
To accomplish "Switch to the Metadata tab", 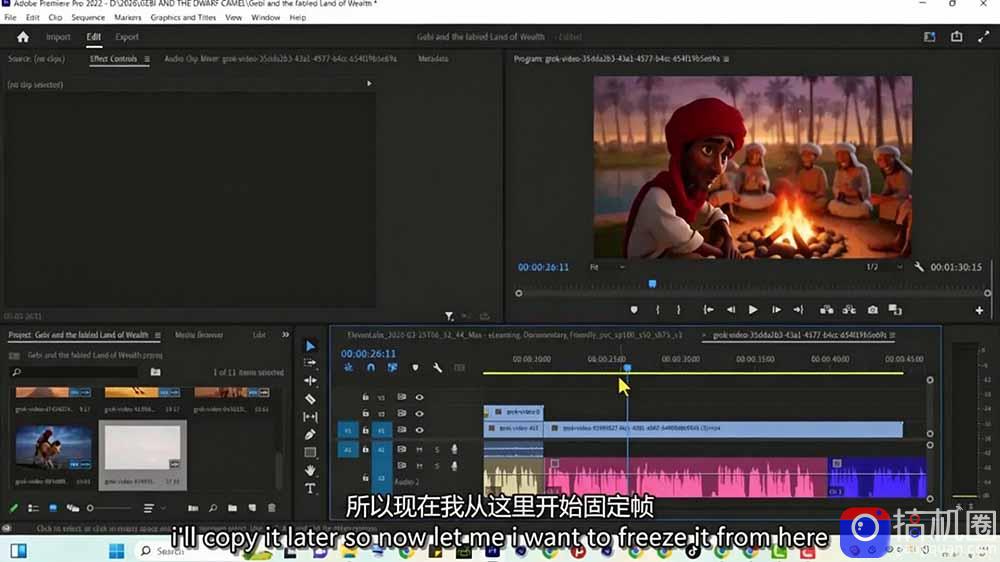I will click(433, 59).
